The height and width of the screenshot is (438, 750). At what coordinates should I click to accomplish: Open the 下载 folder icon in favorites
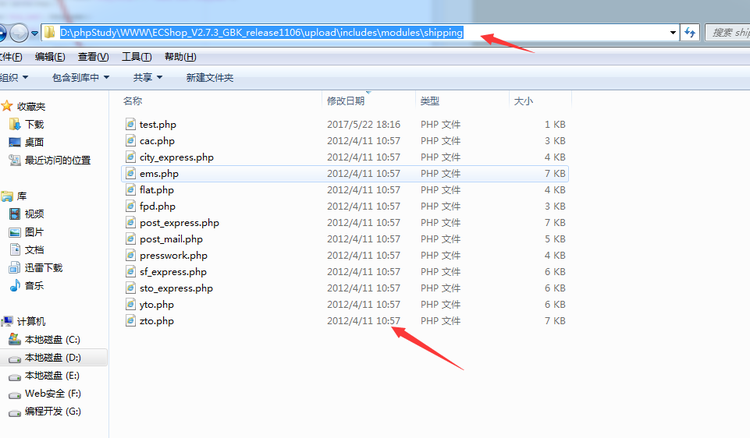tap(15, 124)
